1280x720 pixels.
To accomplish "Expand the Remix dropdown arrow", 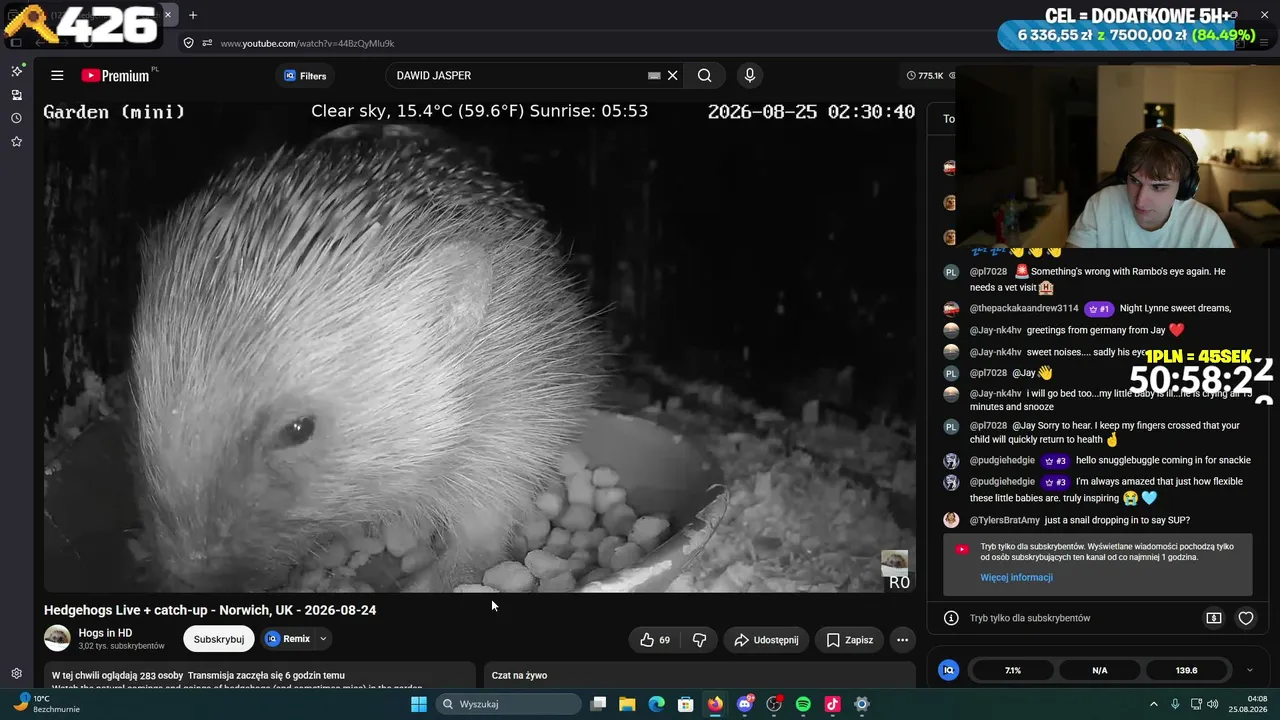I will 323,639.
